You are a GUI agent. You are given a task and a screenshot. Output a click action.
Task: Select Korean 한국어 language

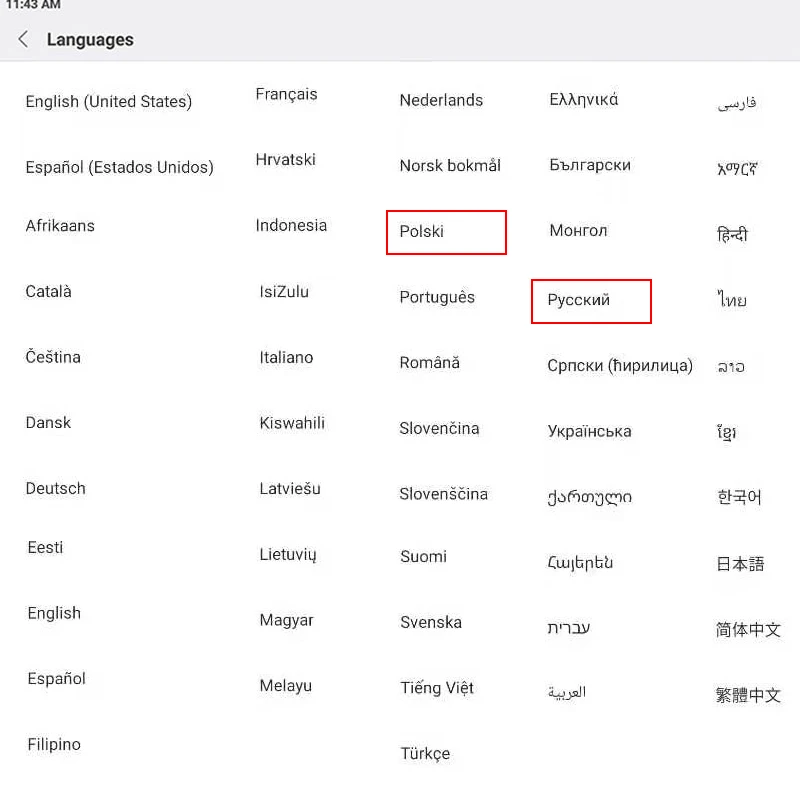pos(739,496)
